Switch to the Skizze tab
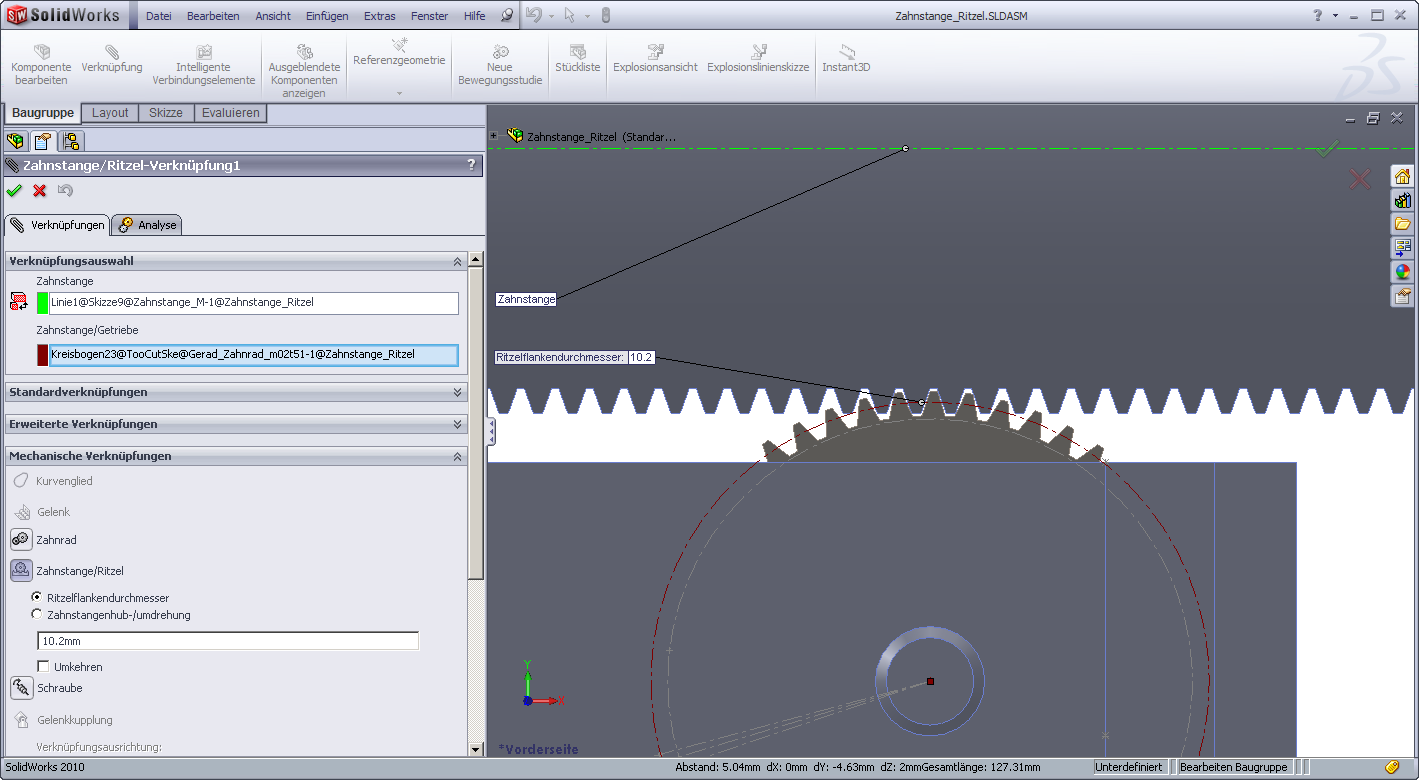Screen dimensions: 1419x780 click(166, 113)
